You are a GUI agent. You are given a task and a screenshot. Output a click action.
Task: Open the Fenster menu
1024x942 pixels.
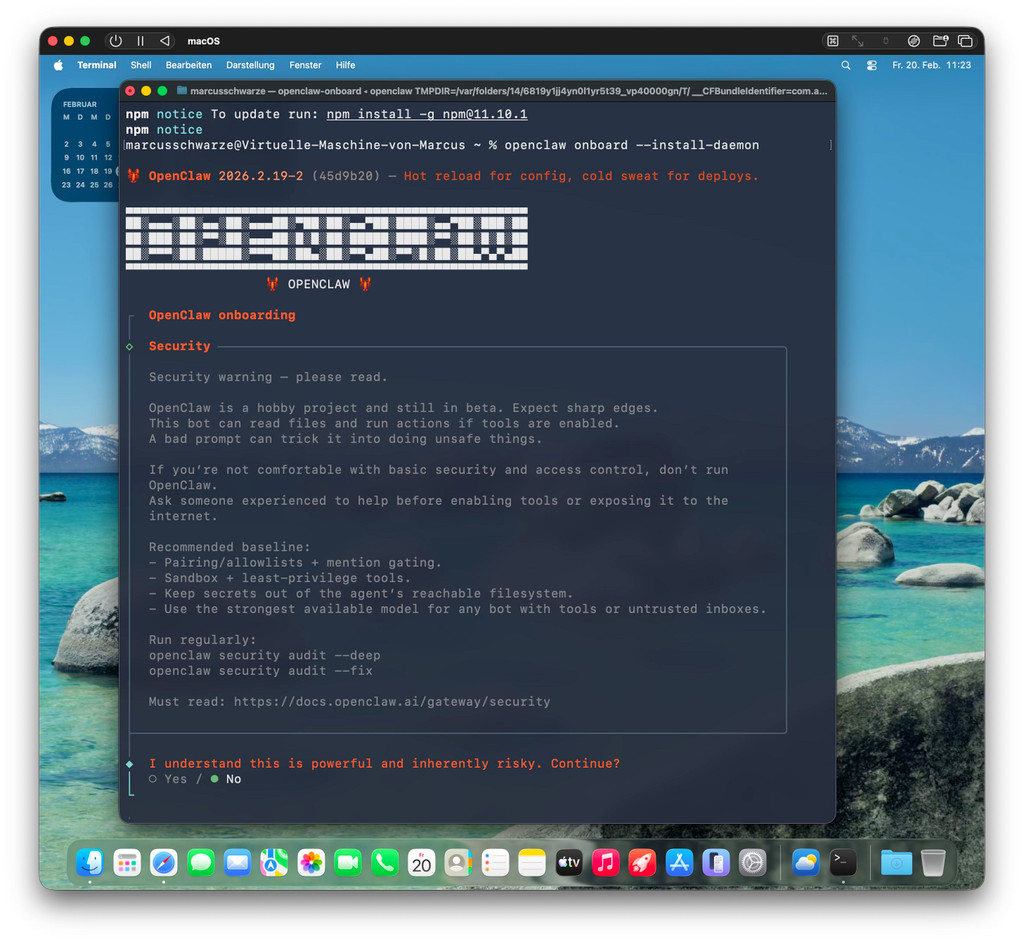(305, 65)
